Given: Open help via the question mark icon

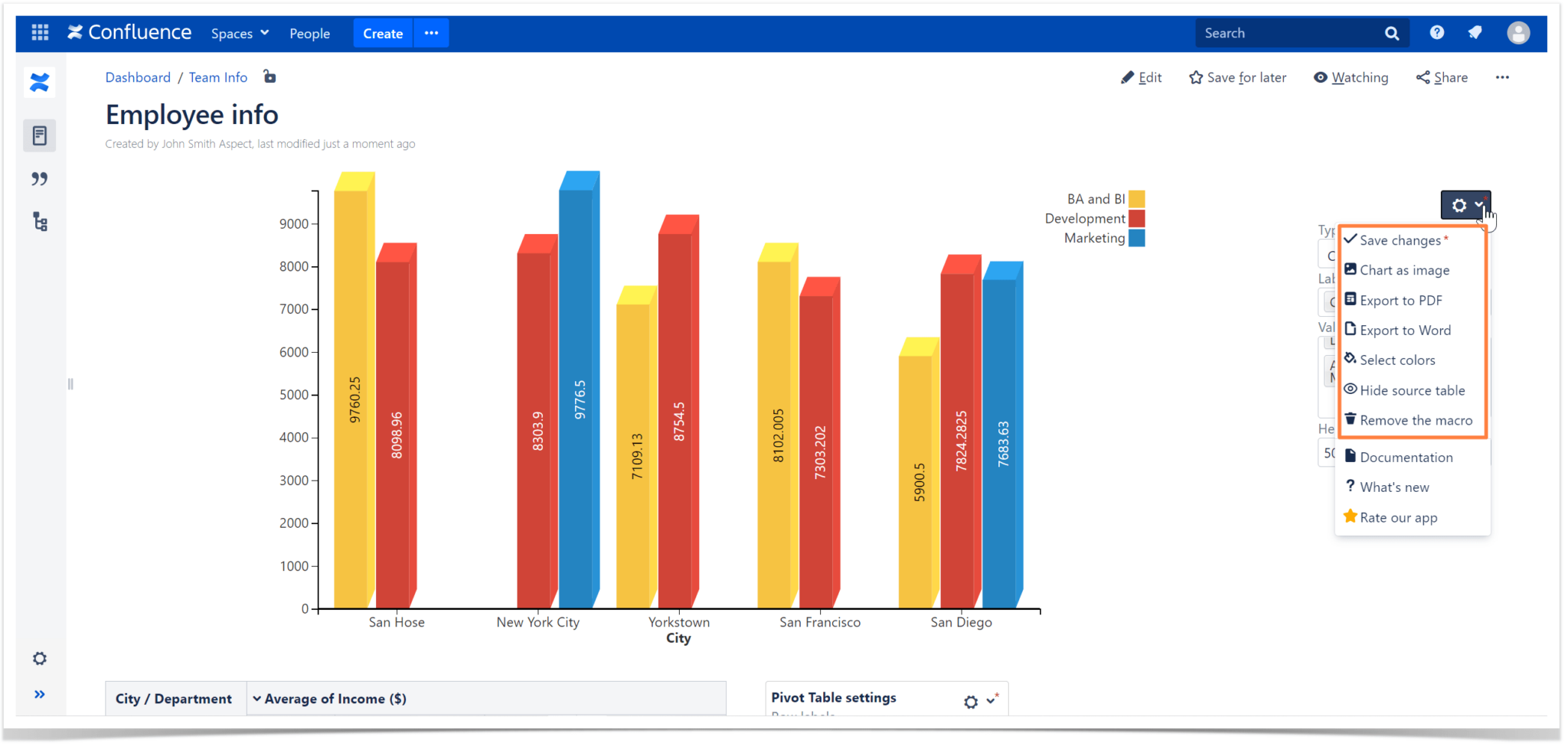Looking at the screenshot, I should point(1438,32).
